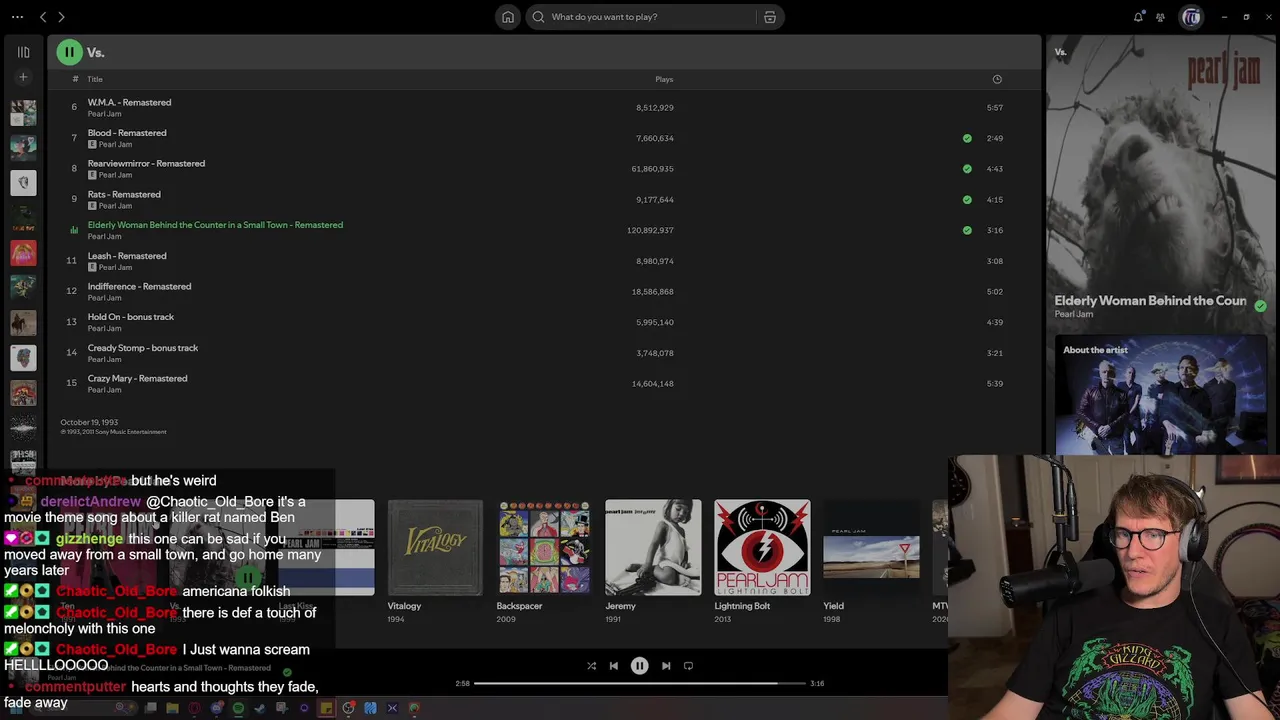1280x720 pixels.
Task: Open Elderly Woman Behind the Counter title
Action: pos(215,225)
